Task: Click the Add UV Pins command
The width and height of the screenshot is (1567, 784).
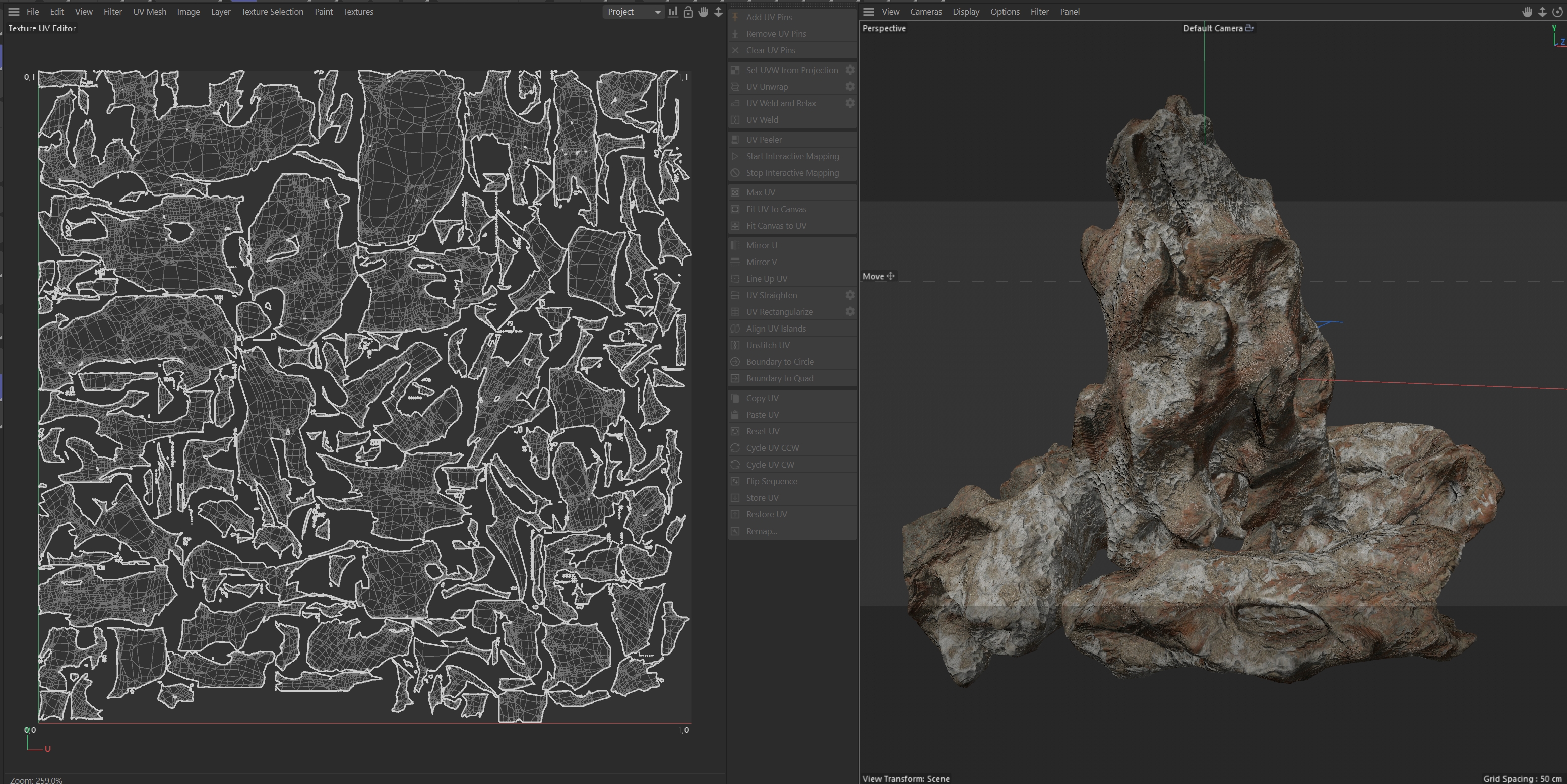Action: coord(769,17)
